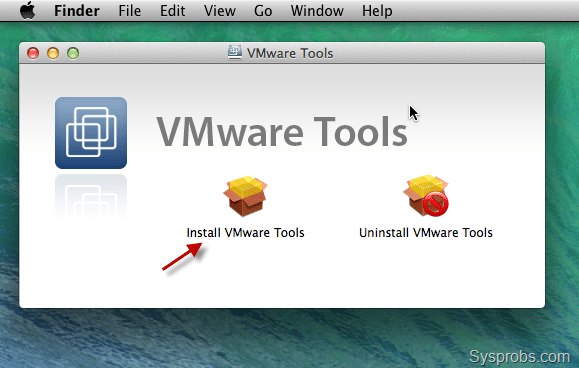Minimize the VMware Tools window

click(53, 53)
